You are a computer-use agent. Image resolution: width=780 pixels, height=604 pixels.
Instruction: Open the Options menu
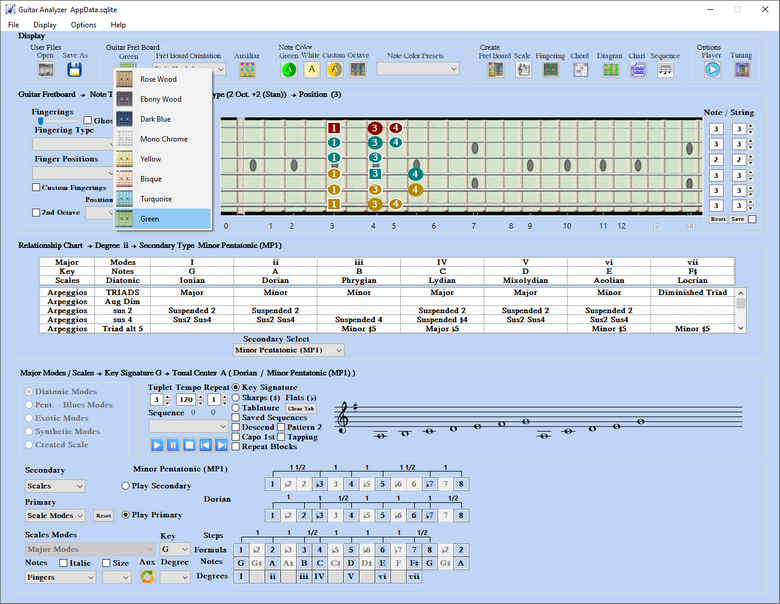tap(84, 25)
